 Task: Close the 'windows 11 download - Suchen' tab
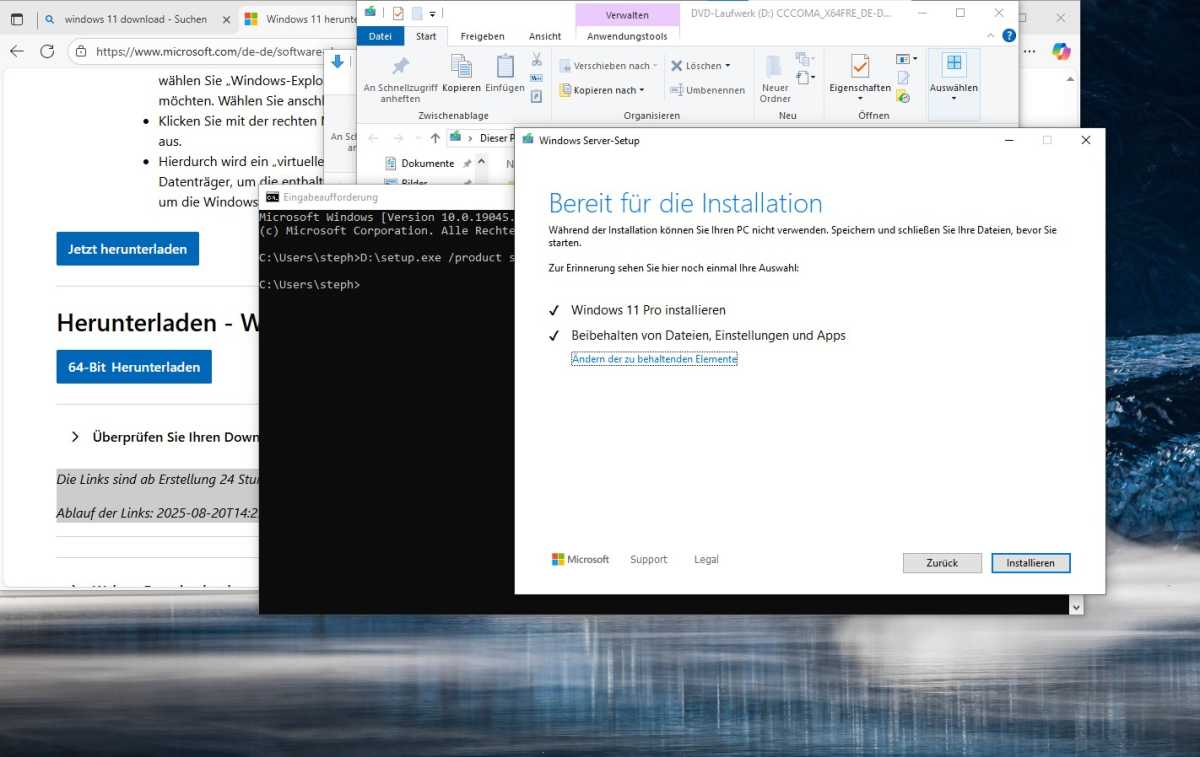pyautogui.click(x=224, y=19)
